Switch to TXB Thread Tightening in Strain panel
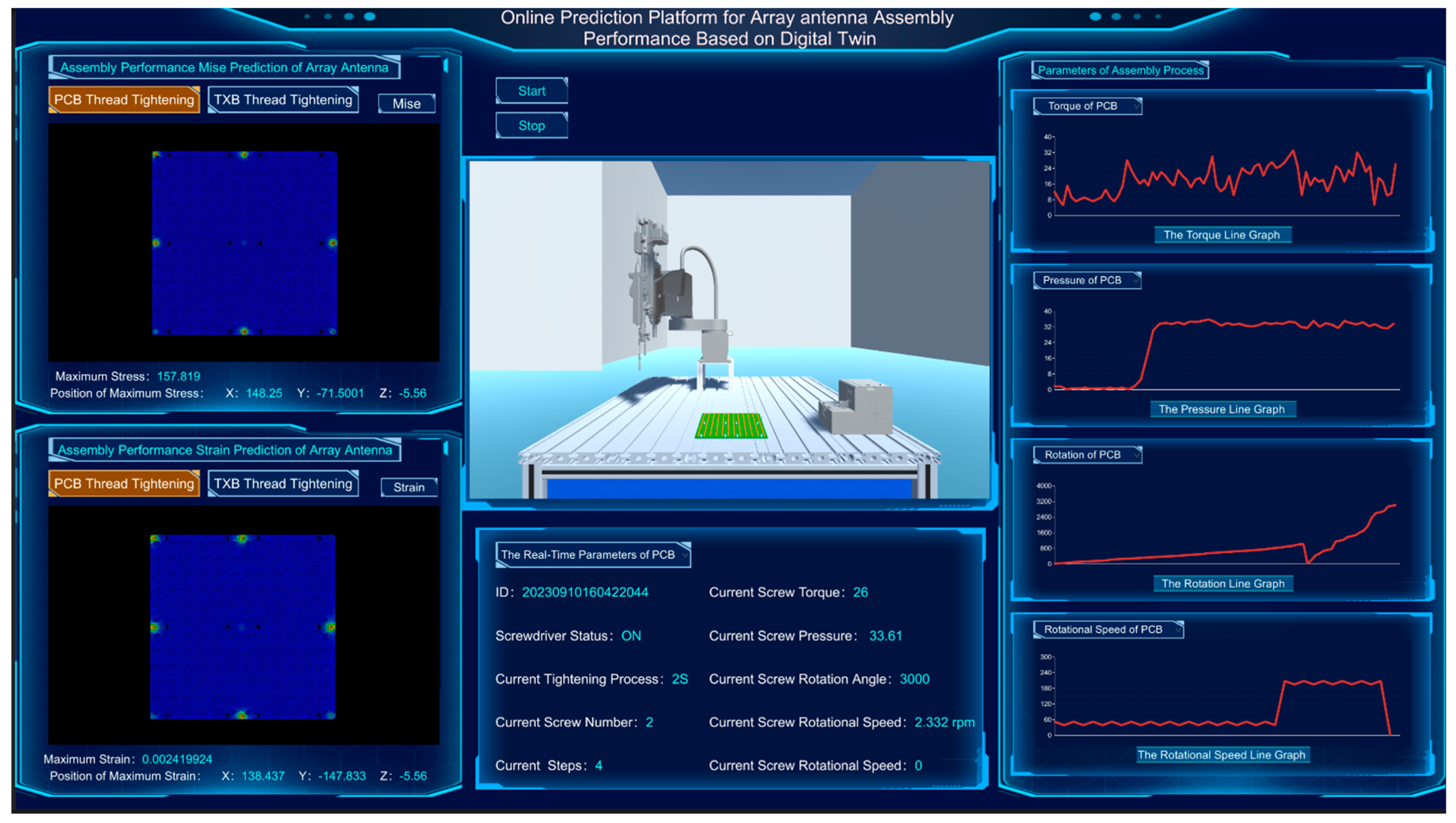The height and width of the screenshot is (823, 1456). [283, 484]
